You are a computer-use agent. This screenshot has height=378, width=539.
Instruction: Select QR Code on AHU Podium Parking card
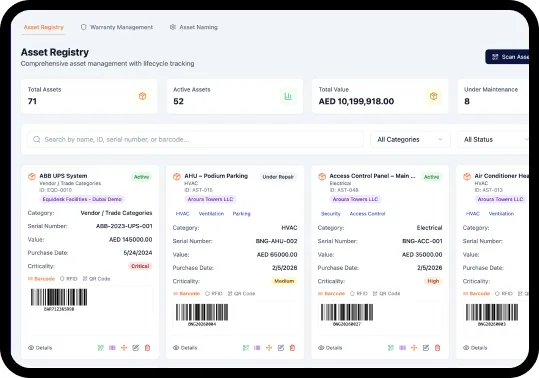[x=242, y=293]
